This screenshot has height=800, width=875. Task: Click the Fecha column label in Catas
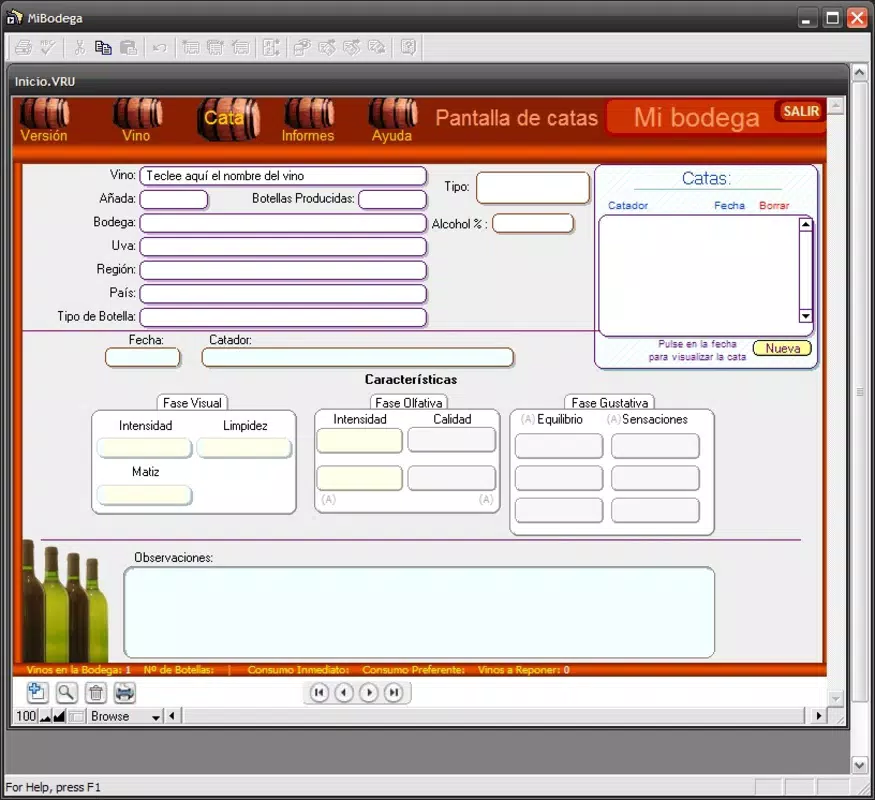pyautogui.click(x=729, y=205)
